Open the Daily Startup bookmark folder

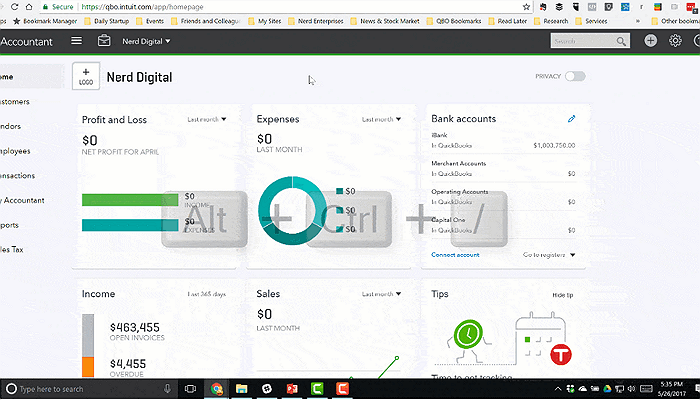click(111, 20)
